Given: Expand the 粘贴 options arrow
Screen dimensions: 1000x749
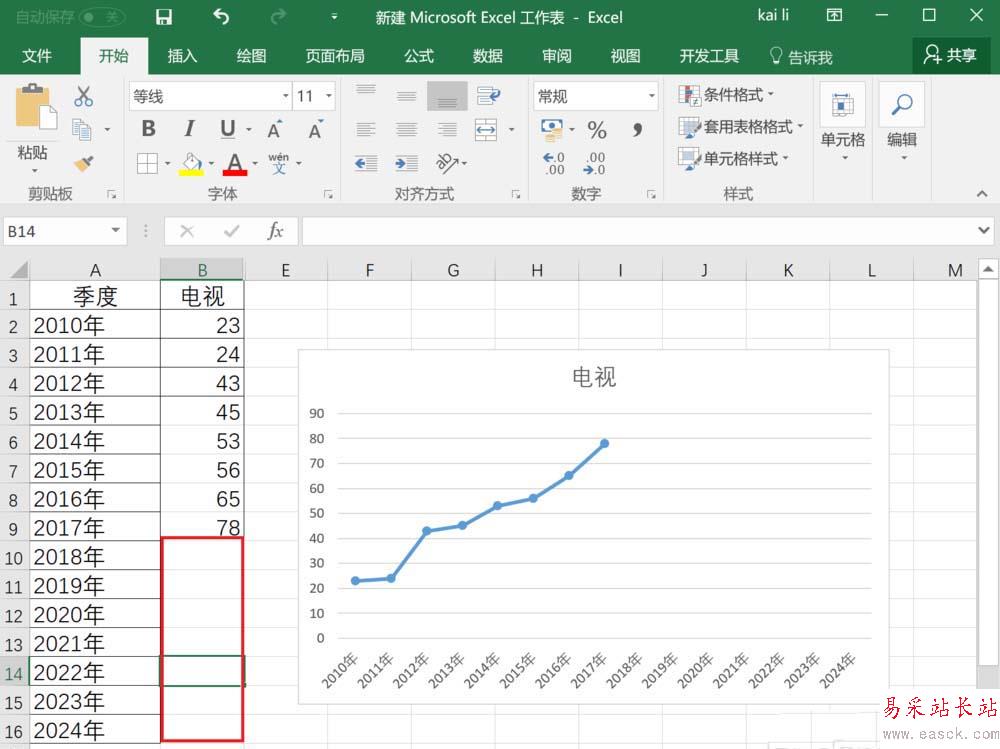Looking at the screenshot, I should click(x=34, y=170).
